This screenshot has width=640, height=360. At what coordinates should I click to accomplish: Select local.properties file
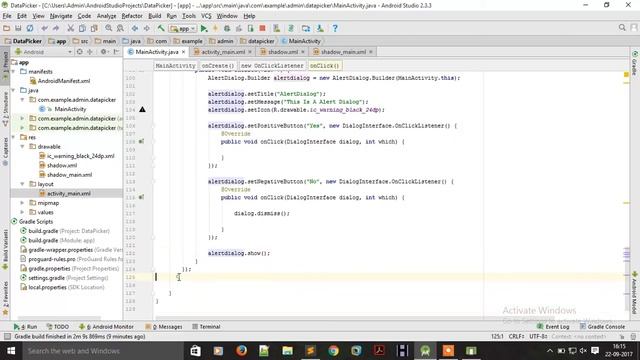coord(47,287)
